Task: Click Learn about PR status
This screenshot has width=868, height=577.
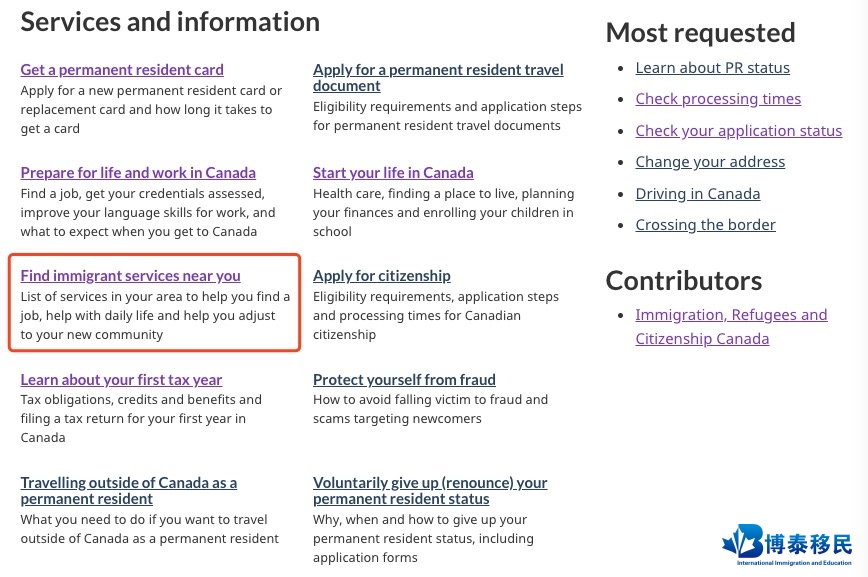Action: tap(712, 68)
